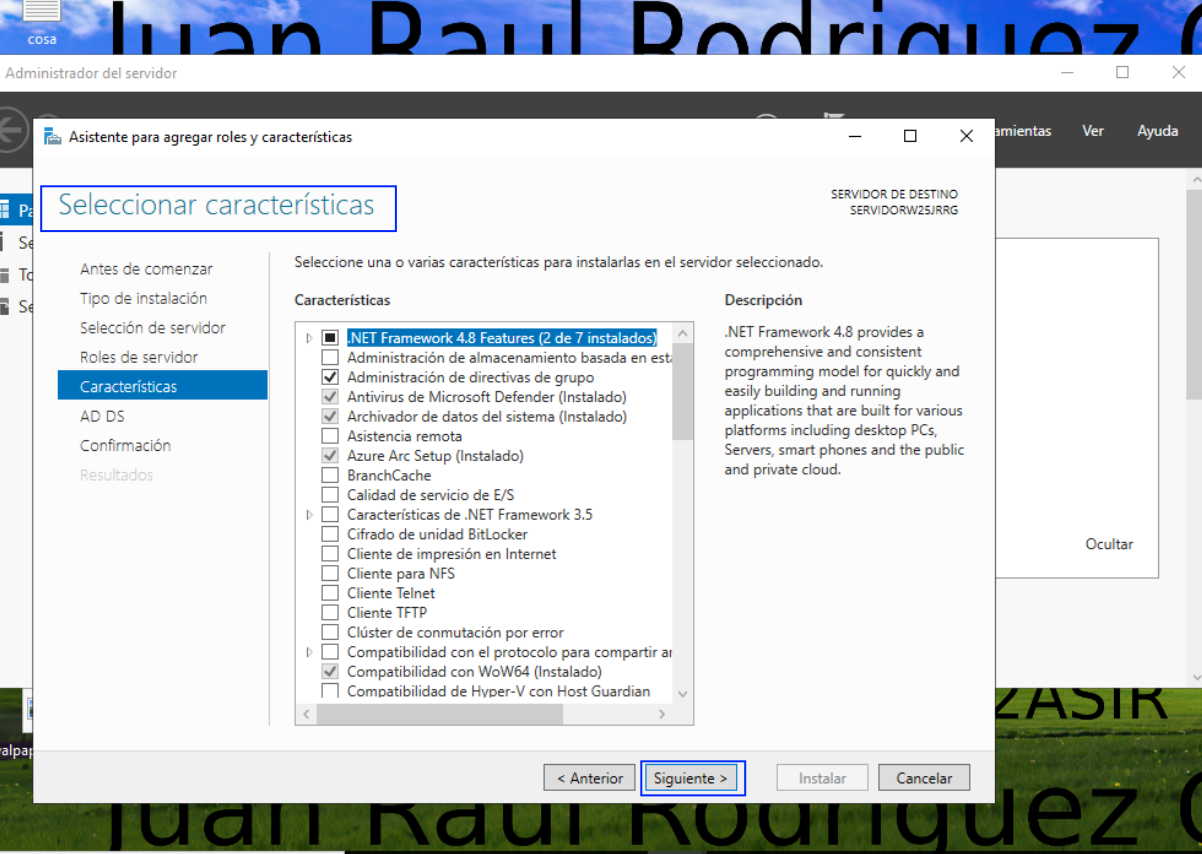Open the cosa desktop icon

tap(41, 22)
